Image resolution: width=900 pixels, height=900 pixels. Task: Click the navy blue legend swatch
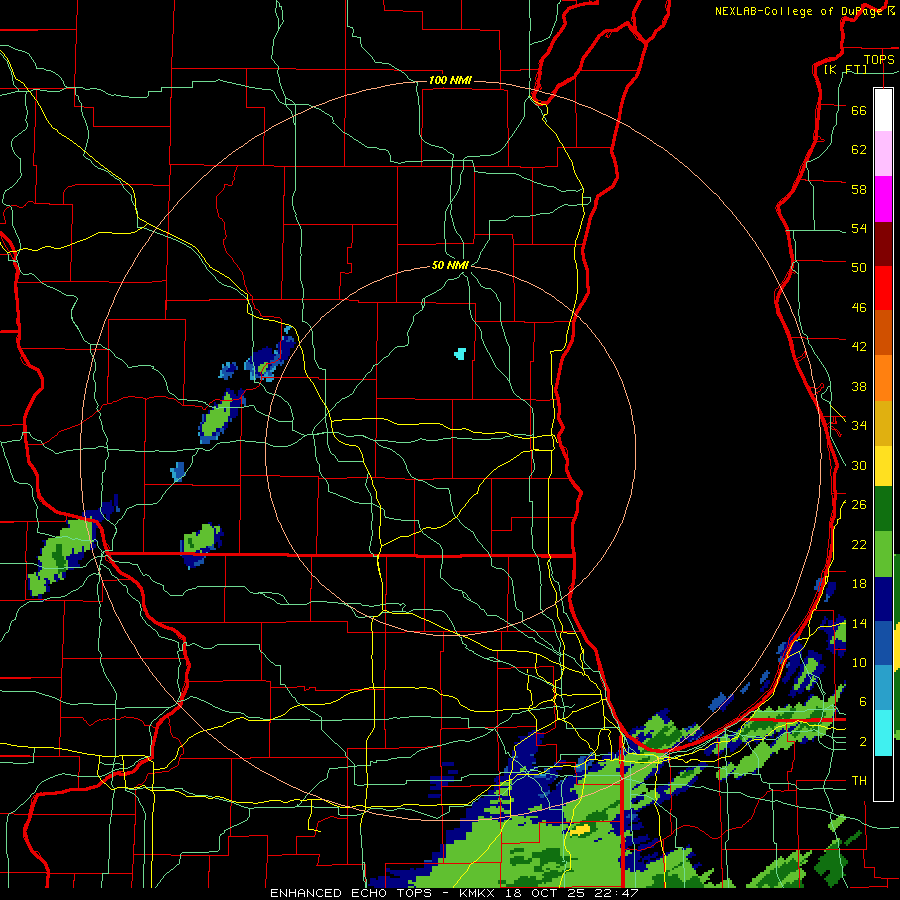(883, 599)
